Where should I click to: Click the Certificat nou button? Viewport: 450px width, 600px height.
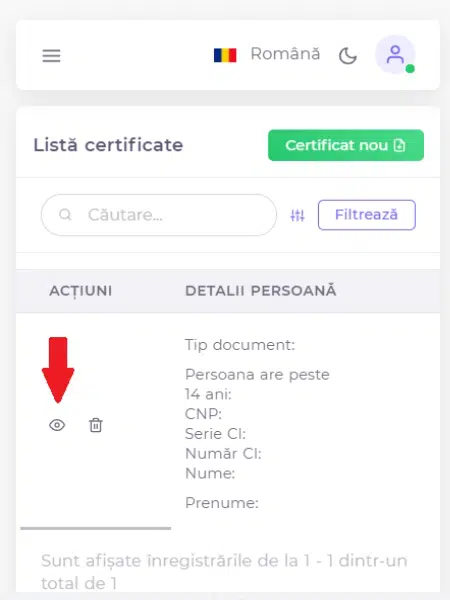[346, 145]
